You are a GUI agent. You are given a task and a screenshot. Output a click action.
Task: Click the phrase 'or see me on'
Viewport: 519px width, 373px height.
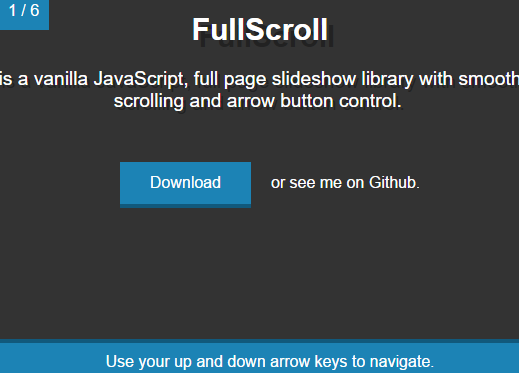(317, 183)
